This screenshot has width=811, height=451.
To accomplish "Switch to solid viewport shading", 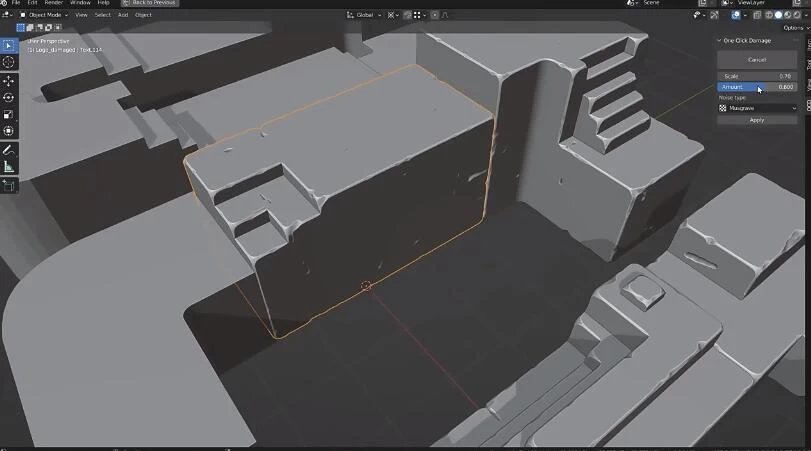I will [778, 15].
